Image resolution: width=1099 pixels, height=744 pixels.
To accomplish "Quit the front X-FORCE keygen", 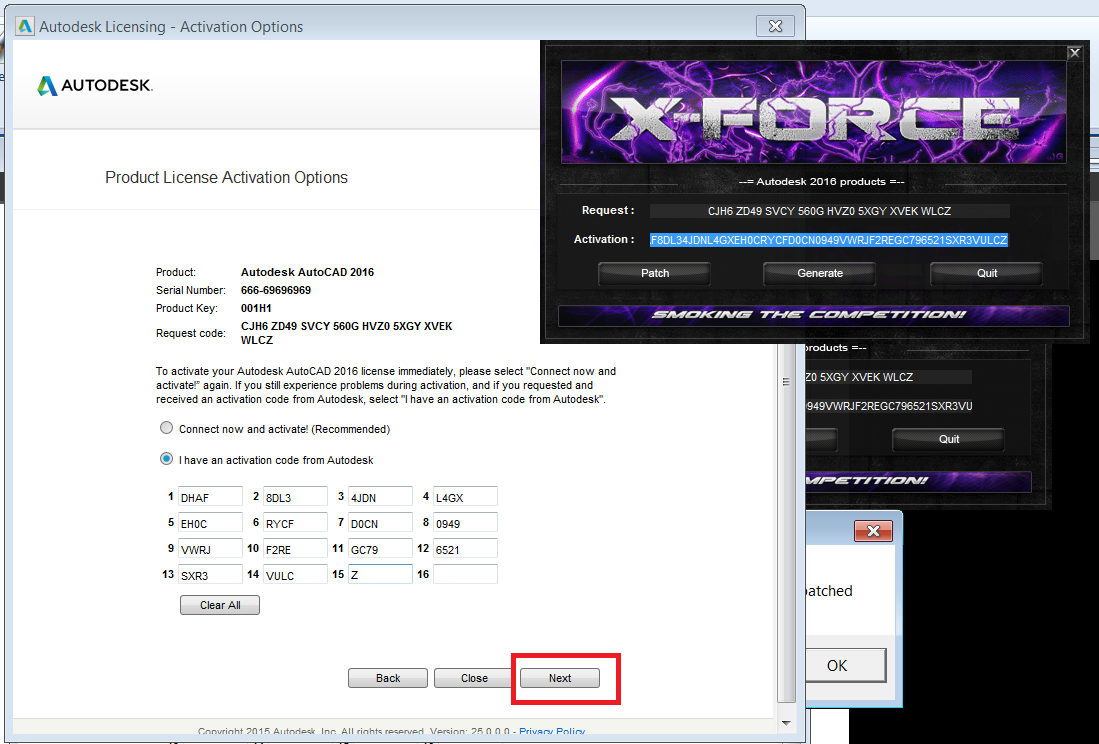I will (x=985, y=272).
